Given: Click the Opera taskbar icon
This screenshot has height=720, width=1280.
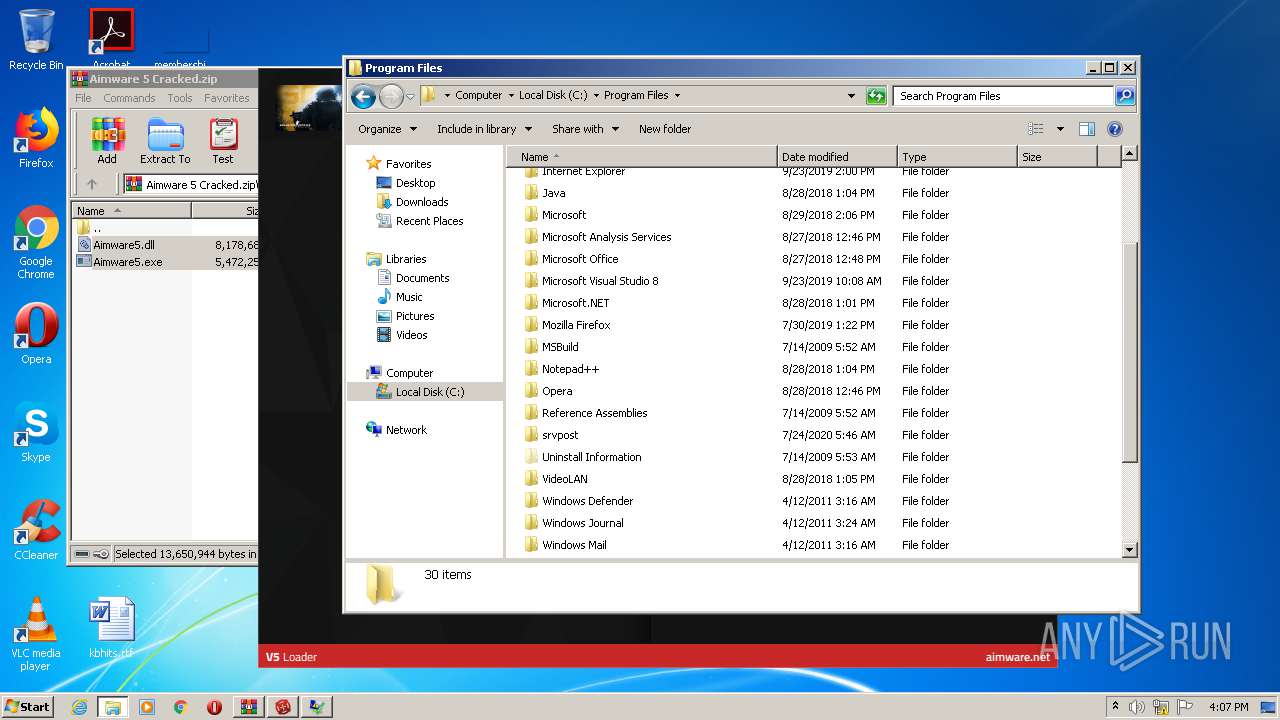Looking at the screenshot, I should [x=215, y=707].
